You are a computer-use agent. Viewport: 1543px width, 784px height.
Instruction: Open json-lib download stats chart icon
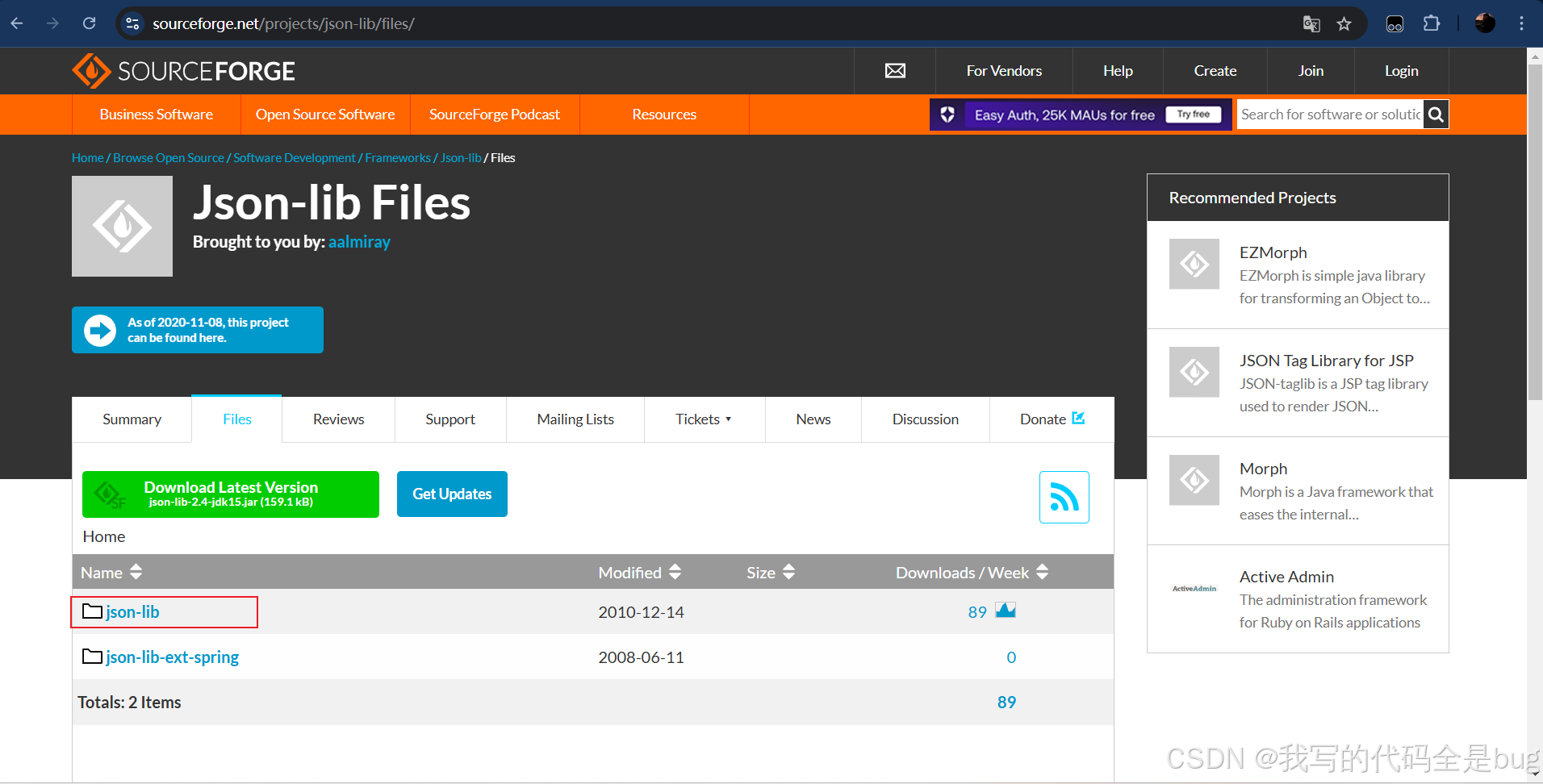(x=1006, y=610)
